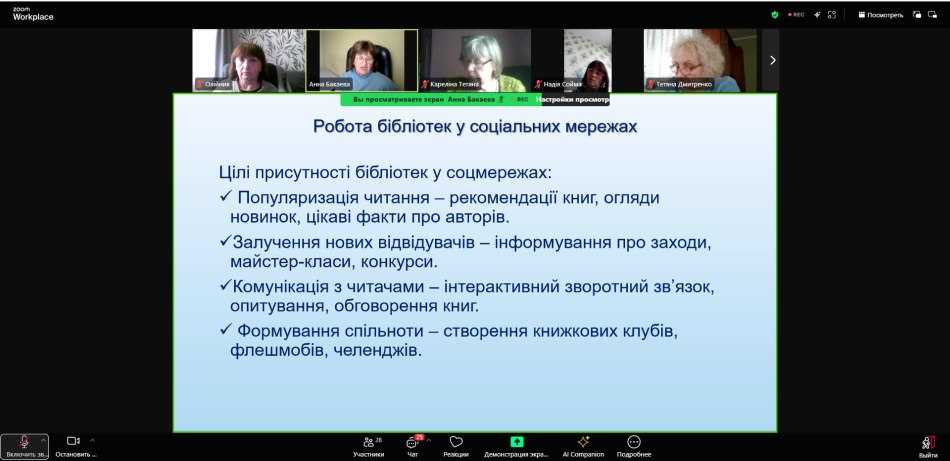
Task: Click the green encryption shield icon
Action: click(774, 15)
